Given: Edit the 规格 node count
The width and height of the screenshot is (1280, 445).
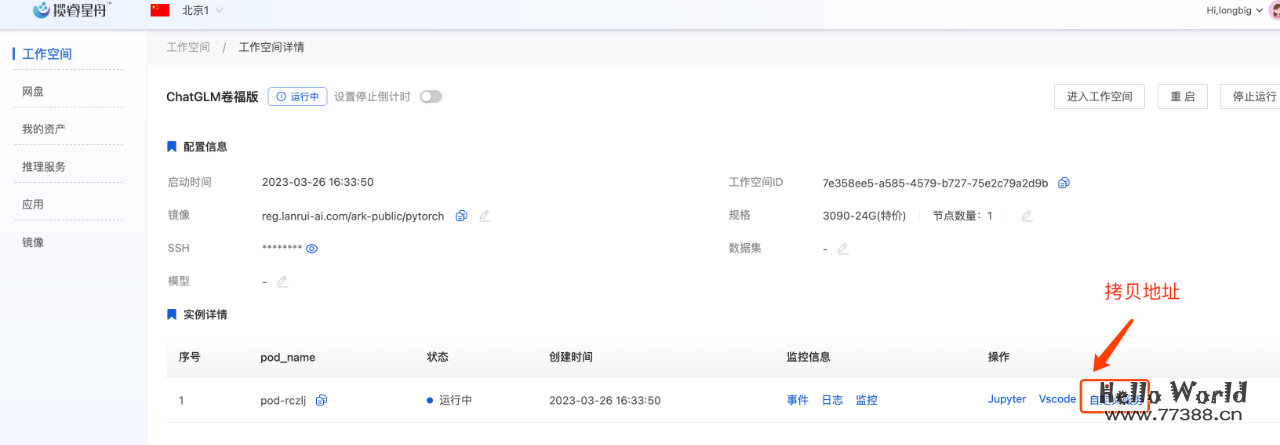Looking at the screenshot, I should click(1027, 216).
